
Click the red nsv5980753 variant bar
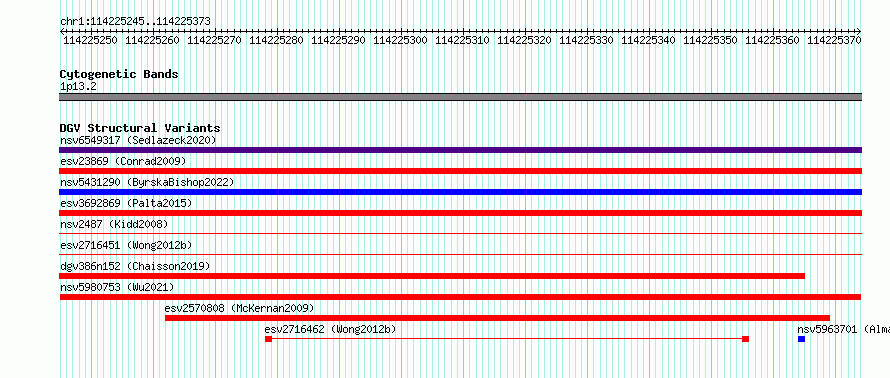(460, 297)
